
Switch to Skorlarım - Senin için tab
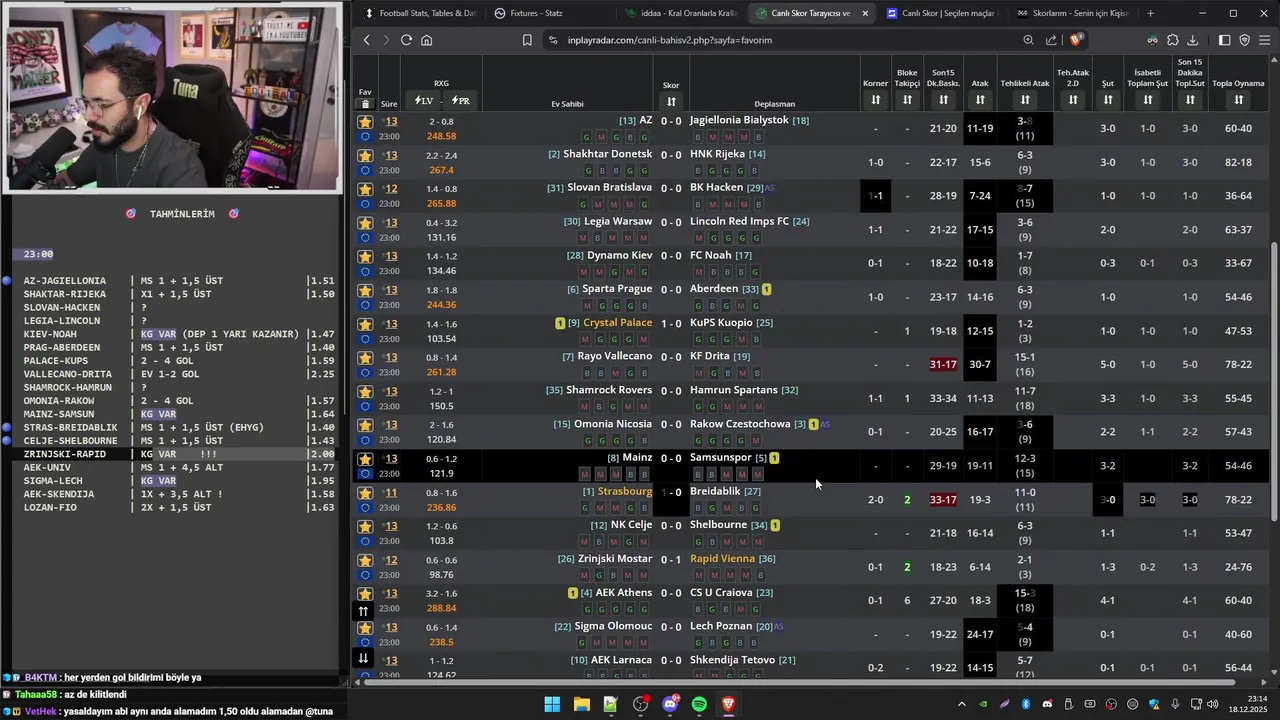tap(1072, 13)
